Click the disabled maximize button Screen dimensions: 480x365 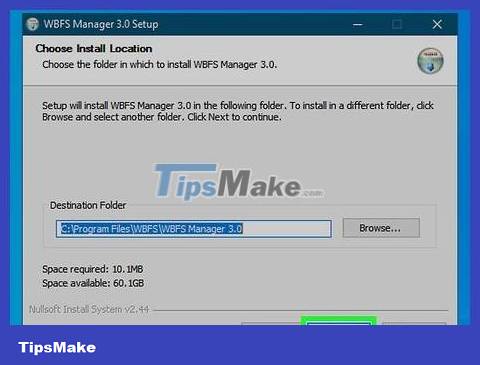click(397, 24)
